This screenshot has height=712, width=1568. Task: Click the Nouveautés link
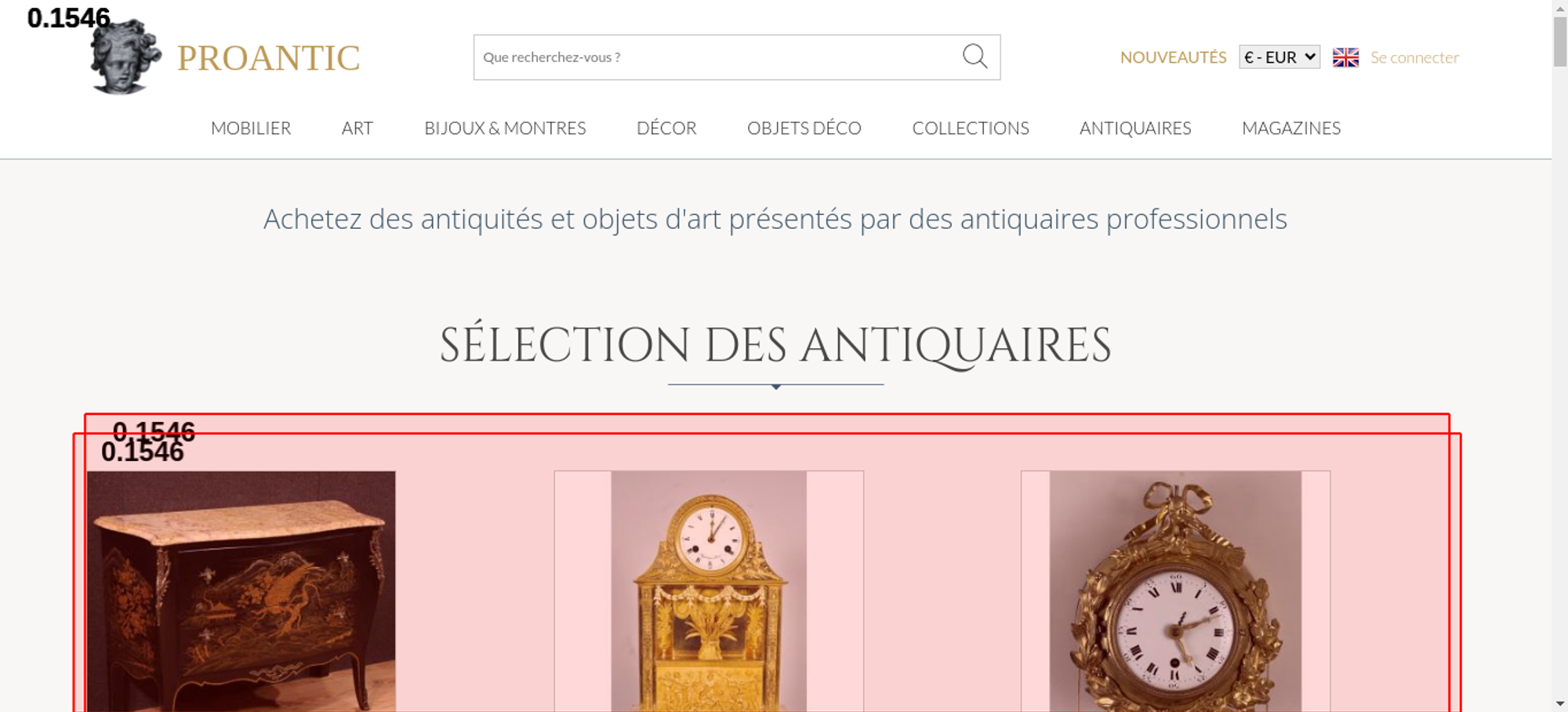(x=1173, y=57)
